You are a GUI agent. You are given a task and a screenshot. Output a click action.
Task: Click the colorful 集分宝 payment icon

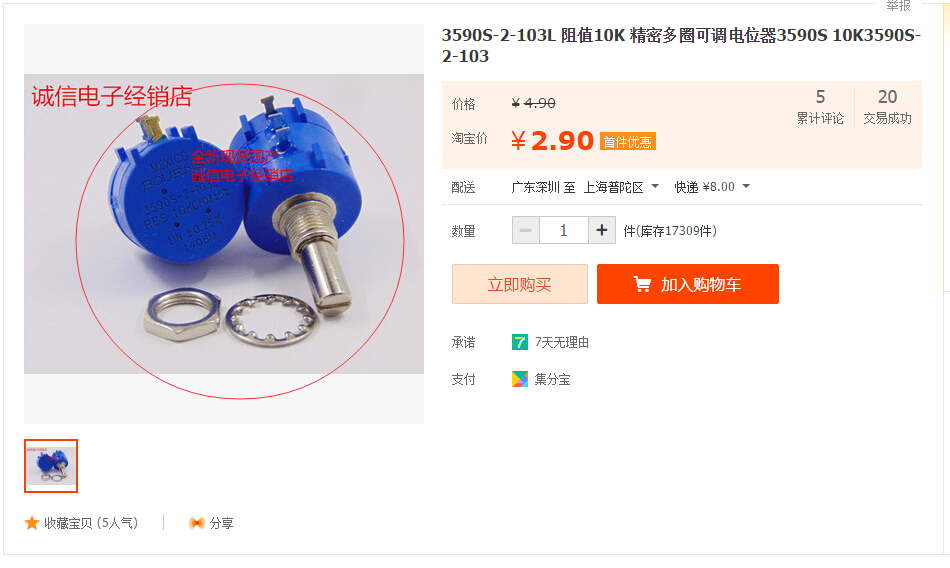[x=519, y=379]
